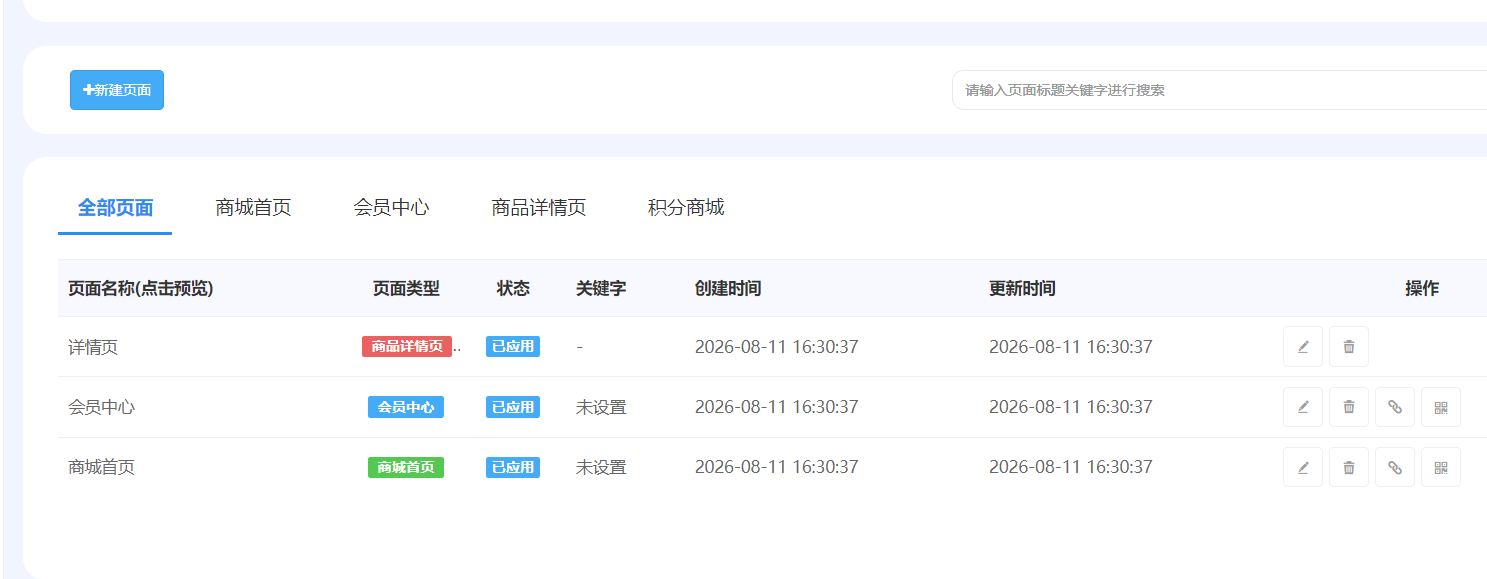Viewport: 1487px width, 579px height.
Task: Click the blue 会员中心 type tag
Action: (x=406, y=407)
